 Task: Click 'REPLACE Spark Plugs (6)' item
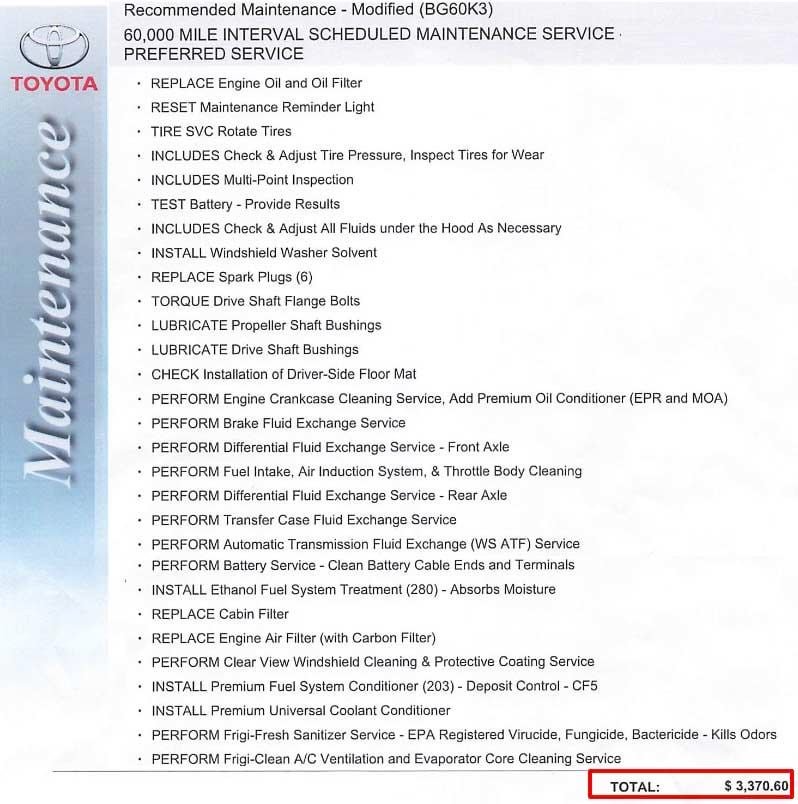[231, 277]
